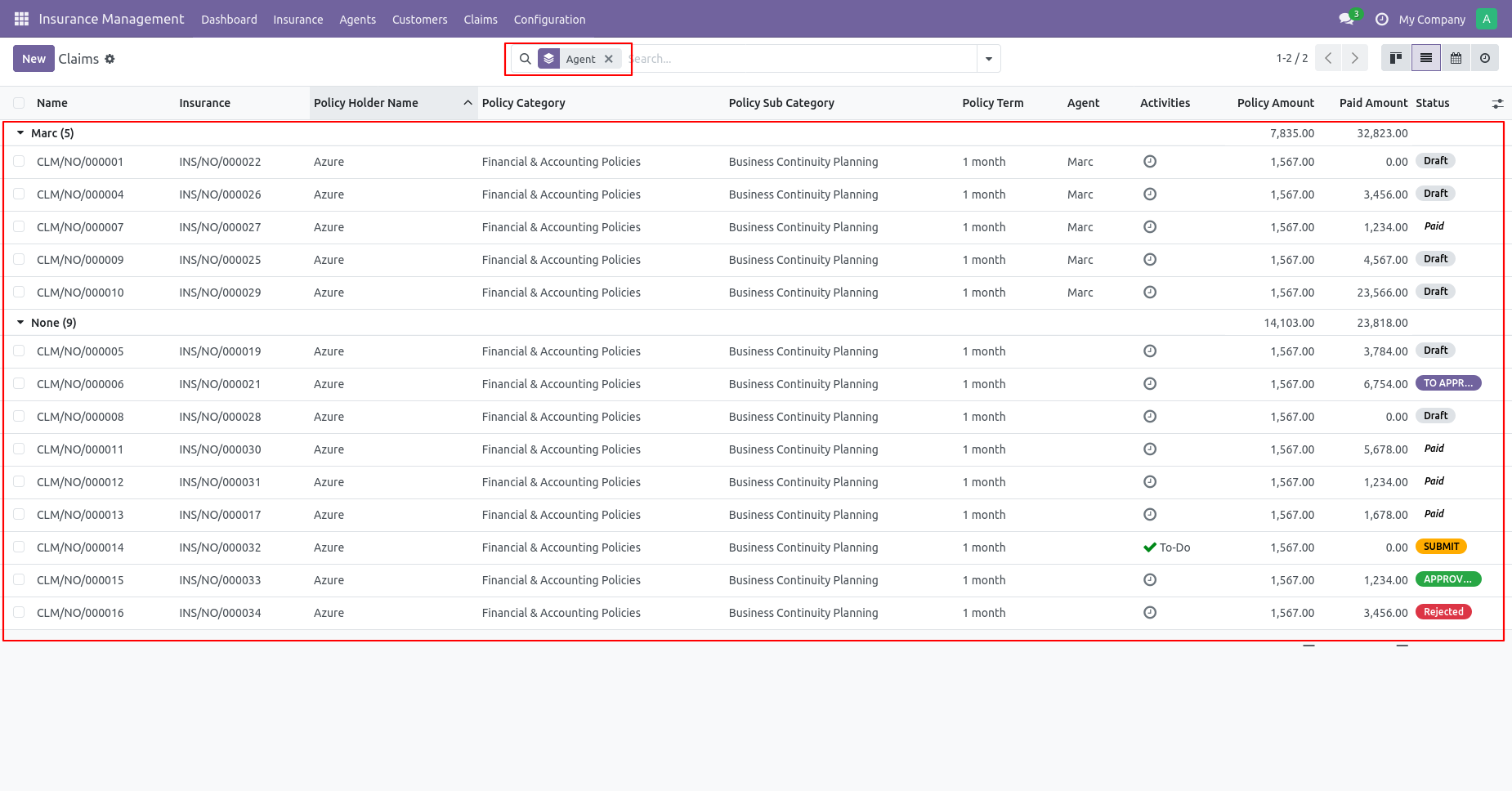
Task: Open claim record CLM/NO/000013
Action: [x=80, y=515]
